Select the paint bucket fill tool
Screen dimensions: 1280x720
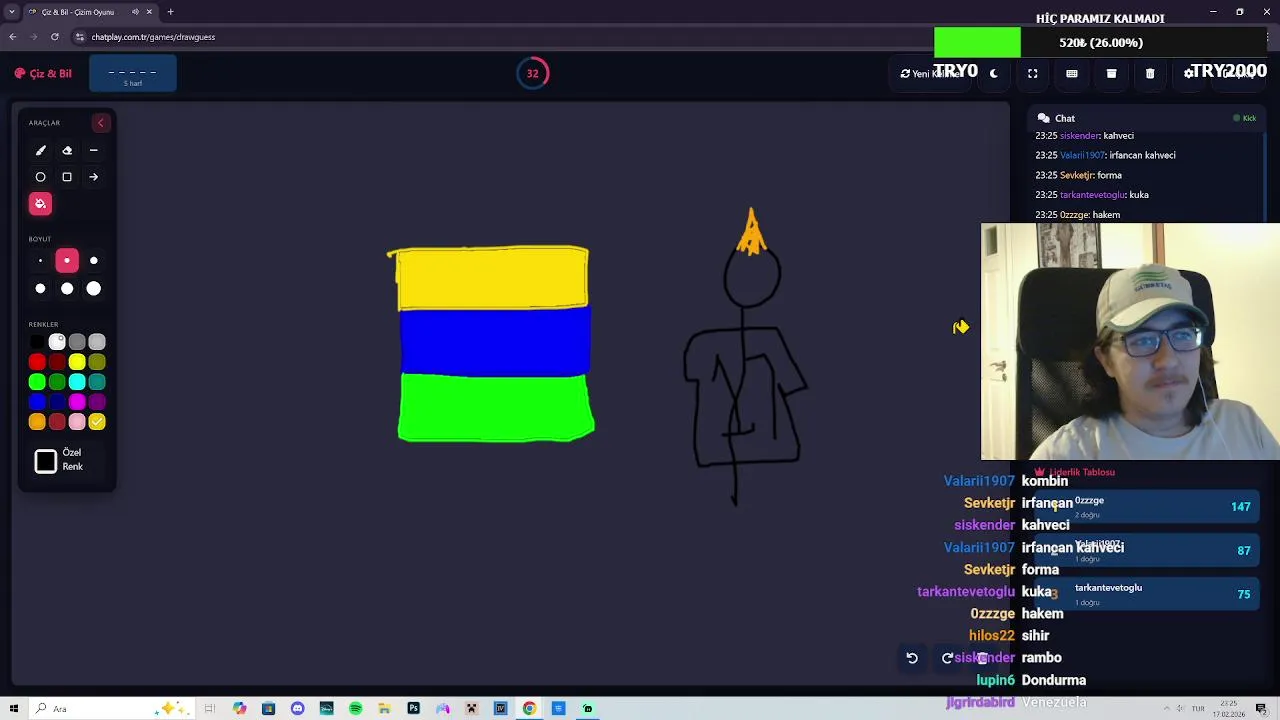click(x=41, y=204)
